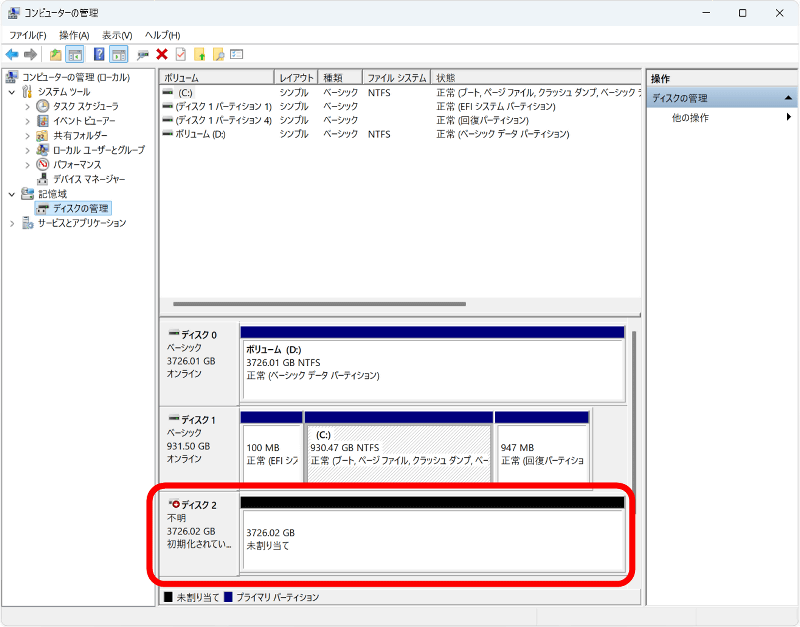Expand the 共有フォルダー node
Viewport: 800px width, 627px height.
[28, 136]
